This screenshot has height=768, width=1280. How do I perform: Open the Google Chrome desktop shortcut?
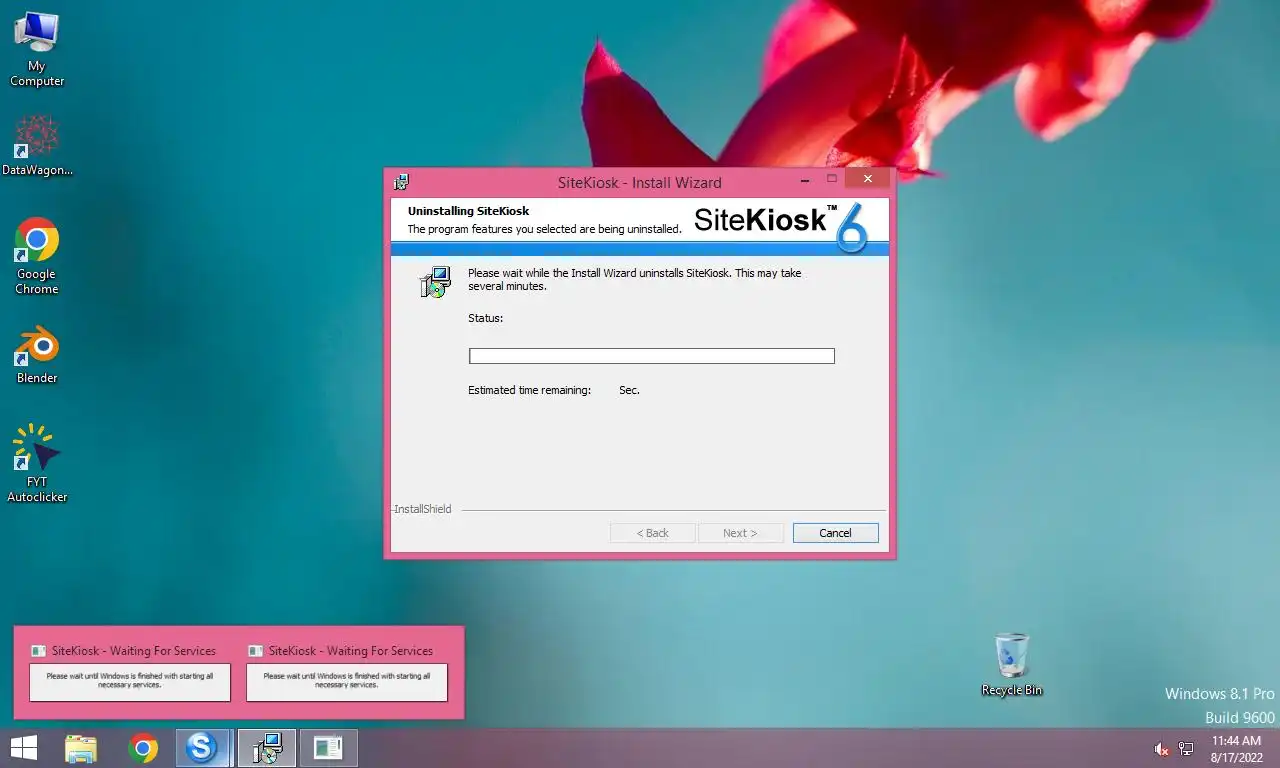click(x=37, y=256)
